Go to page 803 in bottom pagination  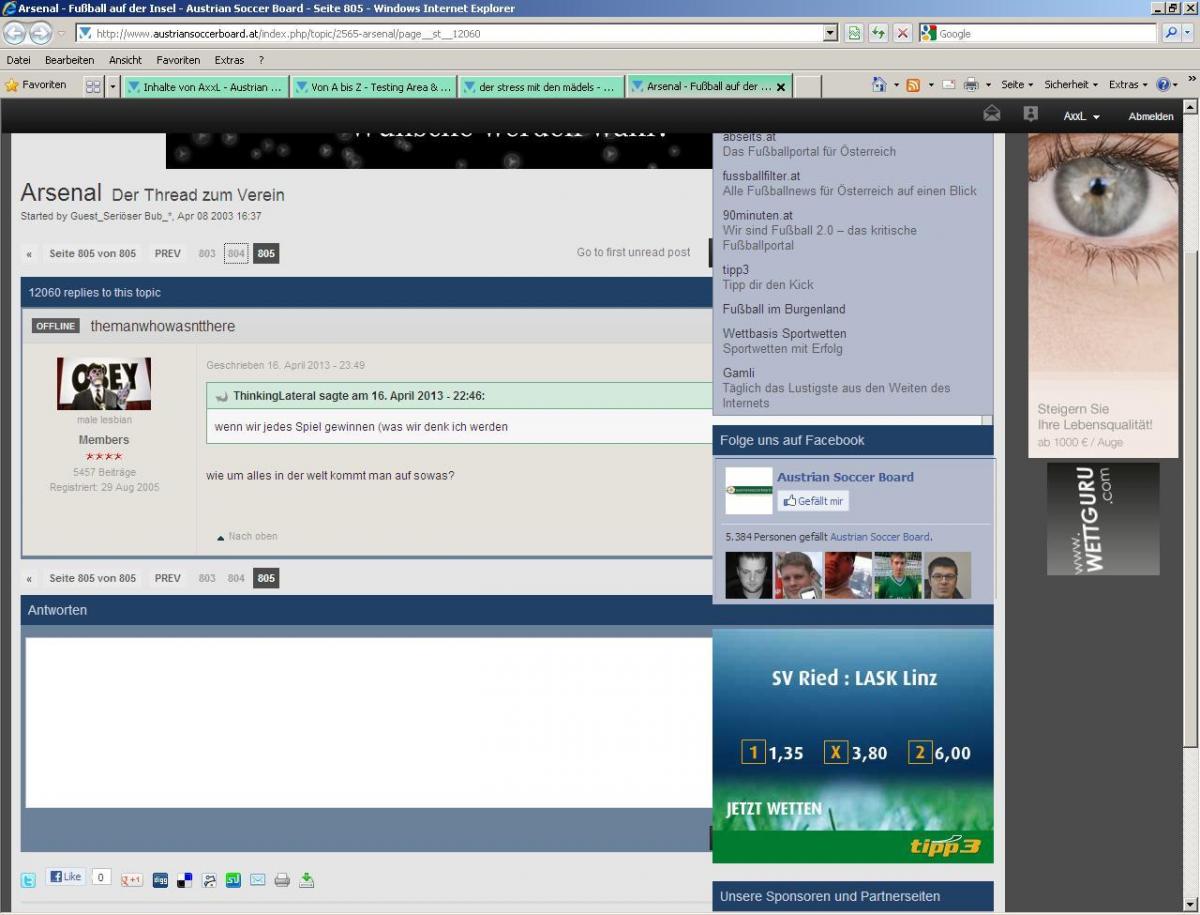(x=207, y=578)
